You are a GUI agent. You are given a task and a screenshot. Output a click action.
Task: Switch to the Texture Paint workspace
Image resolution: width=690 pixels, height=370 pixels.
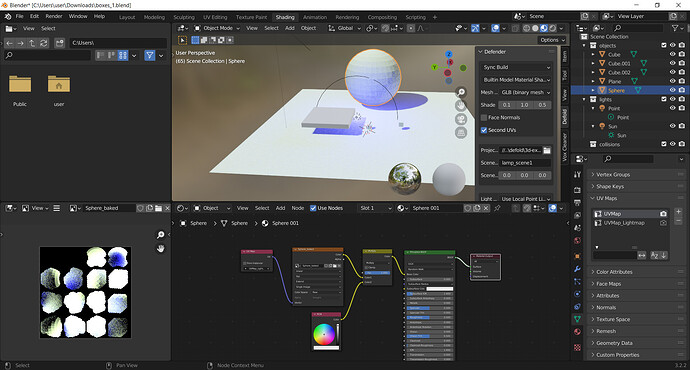(x=251, y=17)
